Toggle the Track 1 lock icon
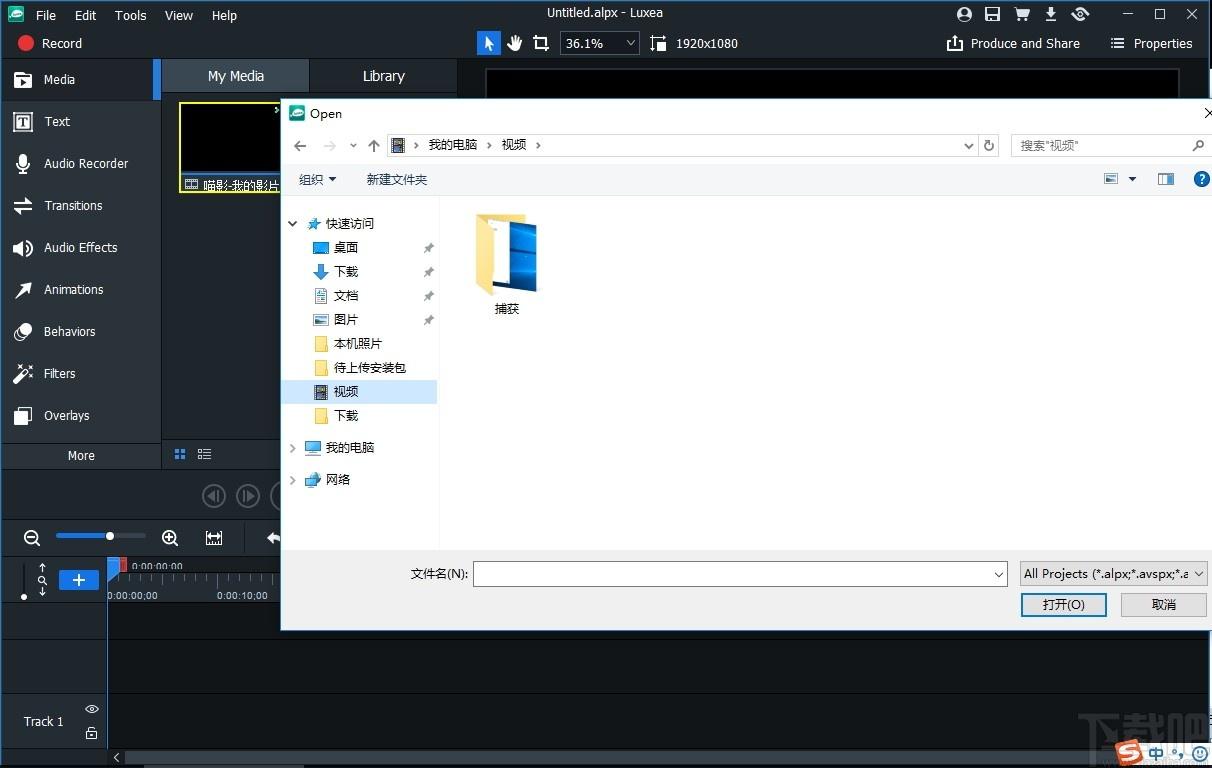The height and width of the screenshot is (768, 1212). pos(91,733)
